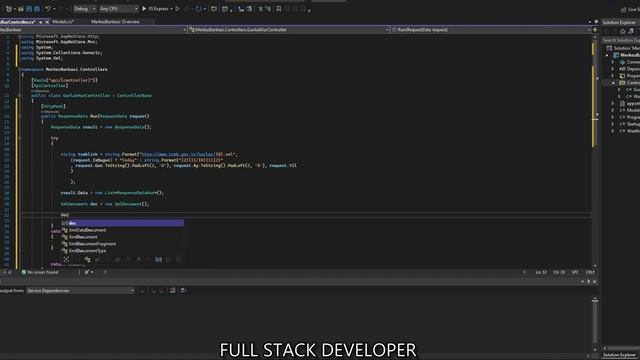
Task: Open the IIS Express target dropdown arrow
Action: click(x=171, y=9)
